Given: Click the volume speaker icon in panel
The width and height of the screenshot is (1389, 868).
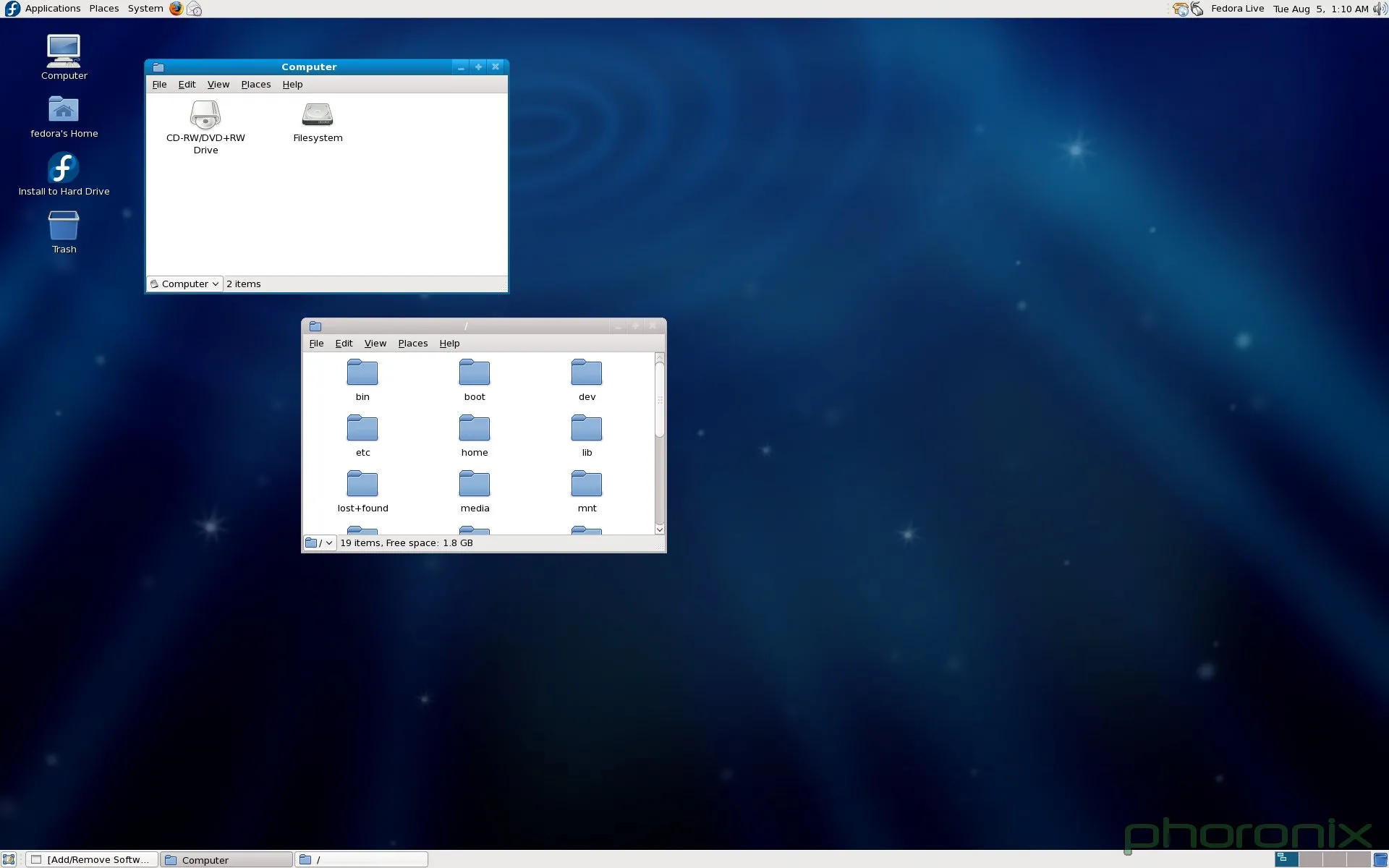Looking at the screenshot, I should (x=1380, y=9).
